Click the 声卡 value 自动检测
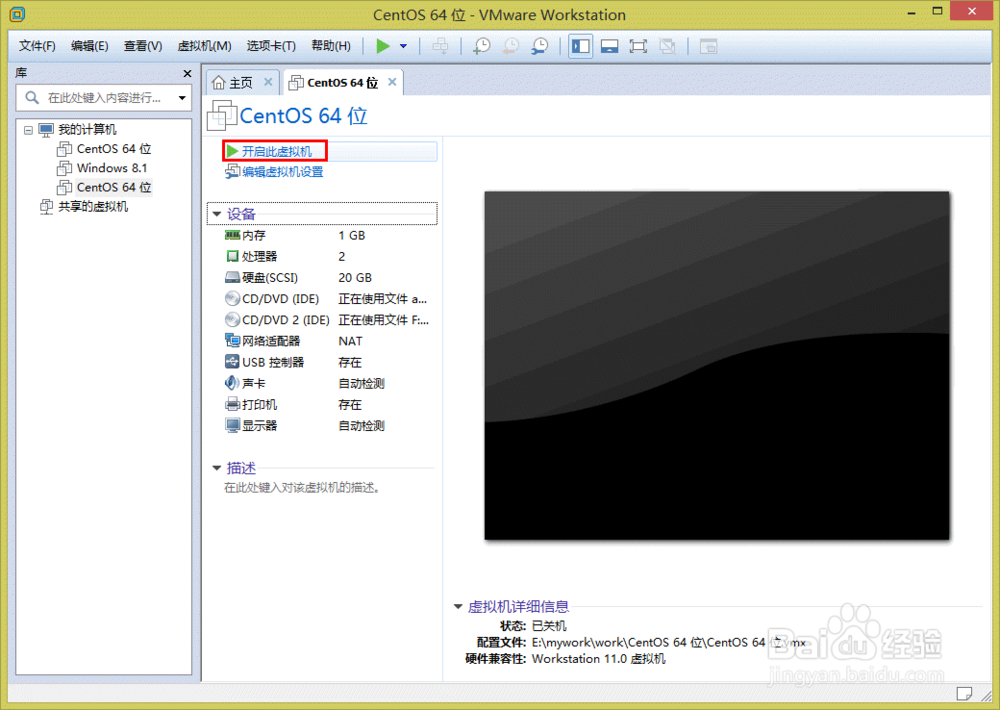Viewport: 1000px width, 710px height. [361, 383]
